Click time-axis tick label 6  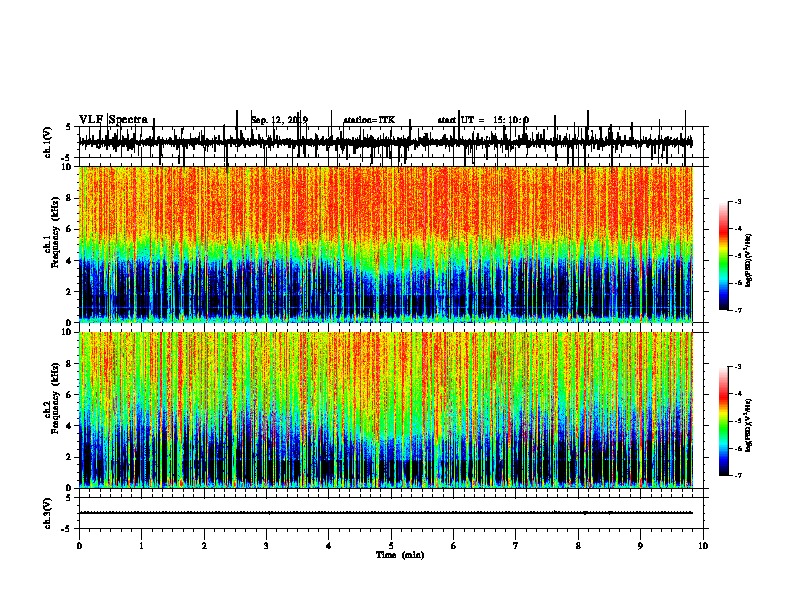(454, 546)
